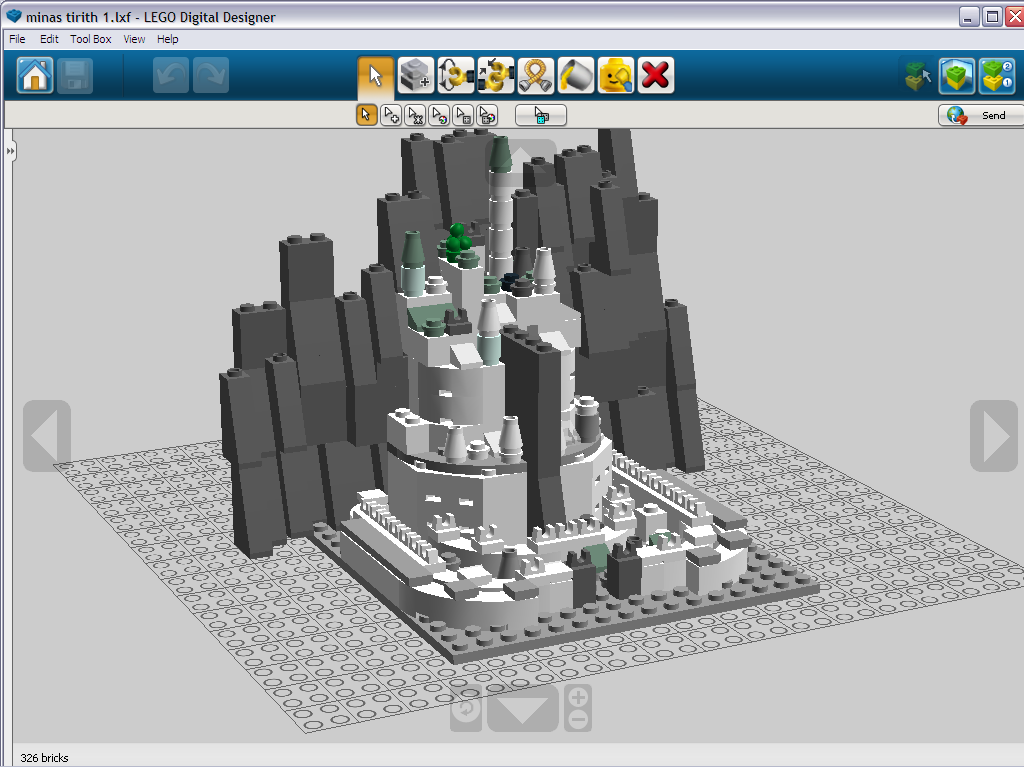Zoom out with the minus button
1024x768 pixels.
click(578, 720)
